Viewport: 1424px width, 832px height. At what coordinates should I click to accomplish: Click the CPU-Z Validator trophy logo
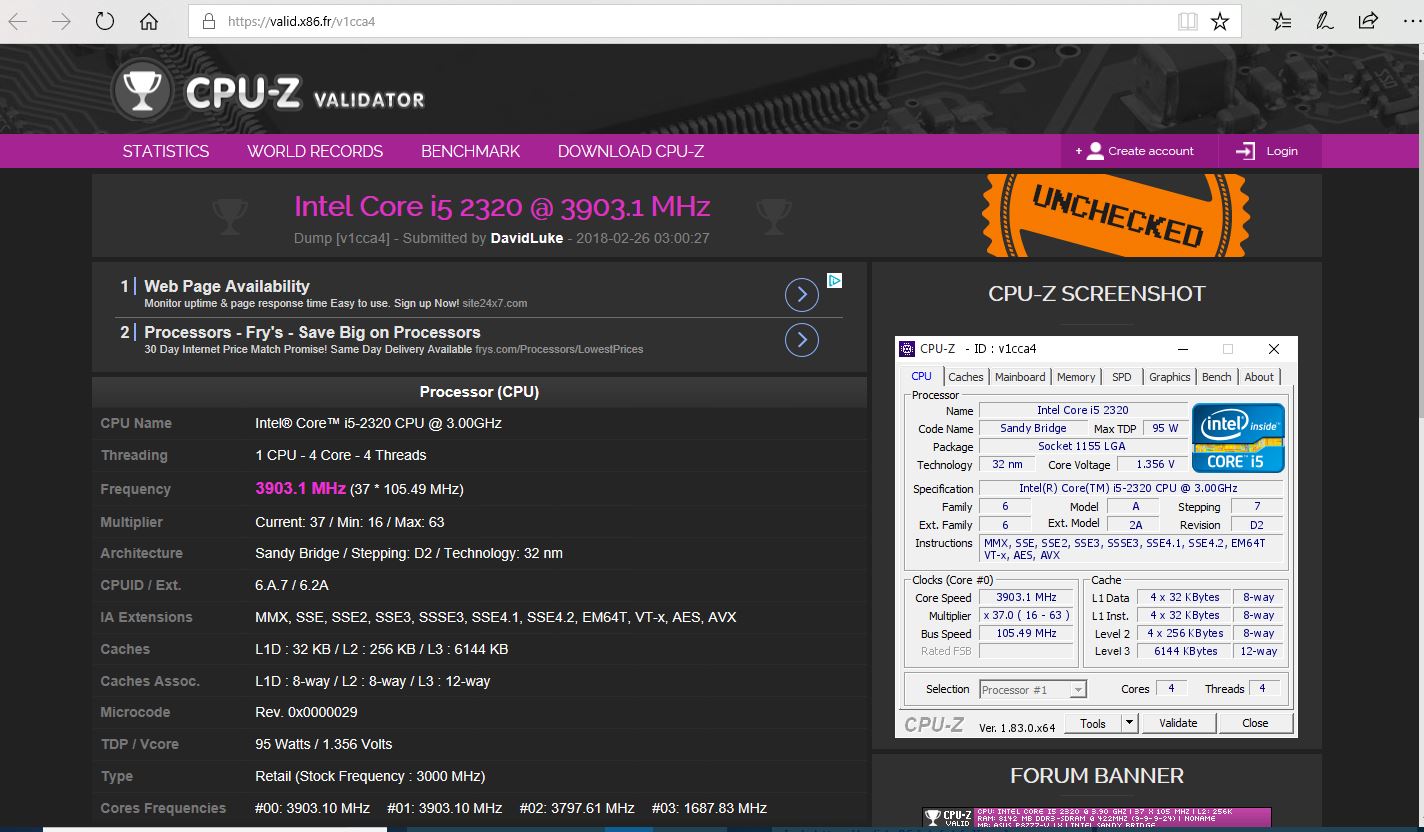144,91
